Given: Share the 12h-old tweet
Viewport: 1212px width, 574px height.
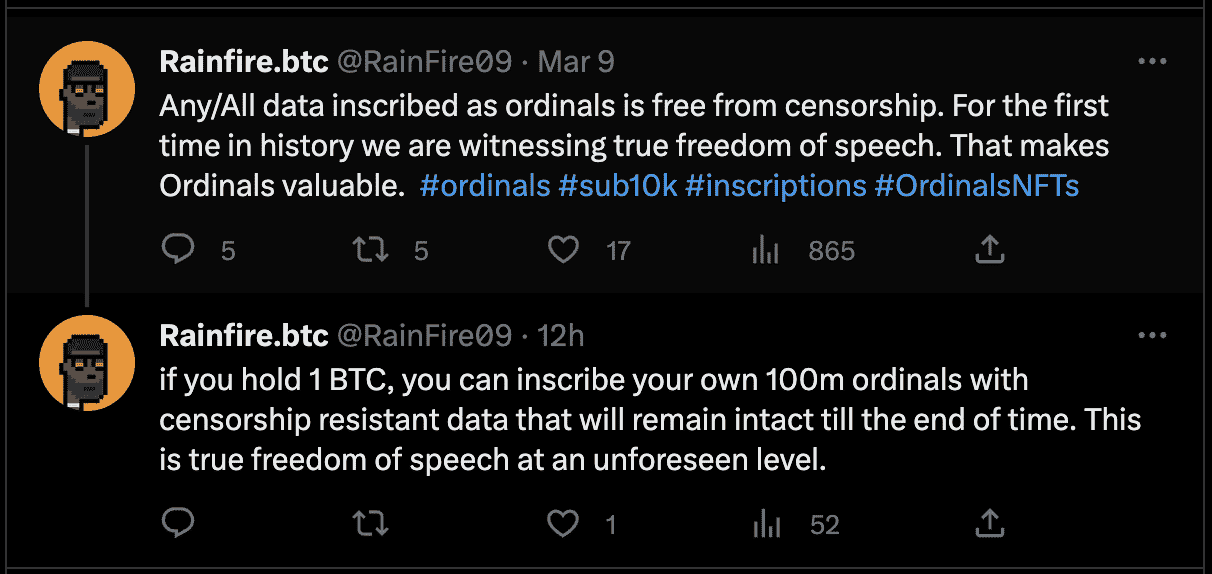Looking at the screenshot, I should point(988,523).
